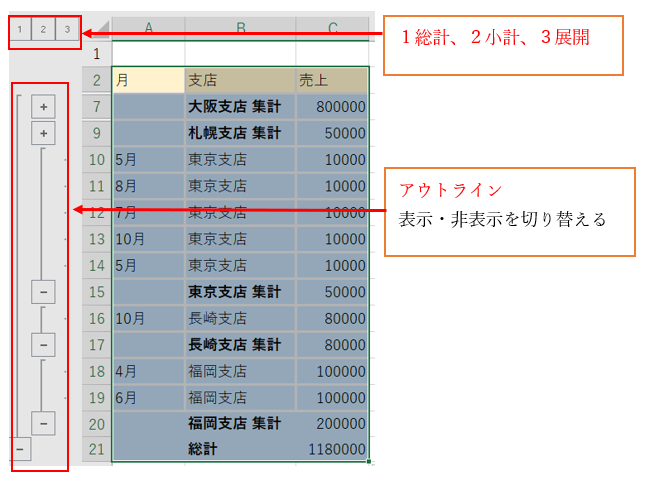This screenshot has width=646, height=481.
Task: Select column A header
Action: click(148, 28)
